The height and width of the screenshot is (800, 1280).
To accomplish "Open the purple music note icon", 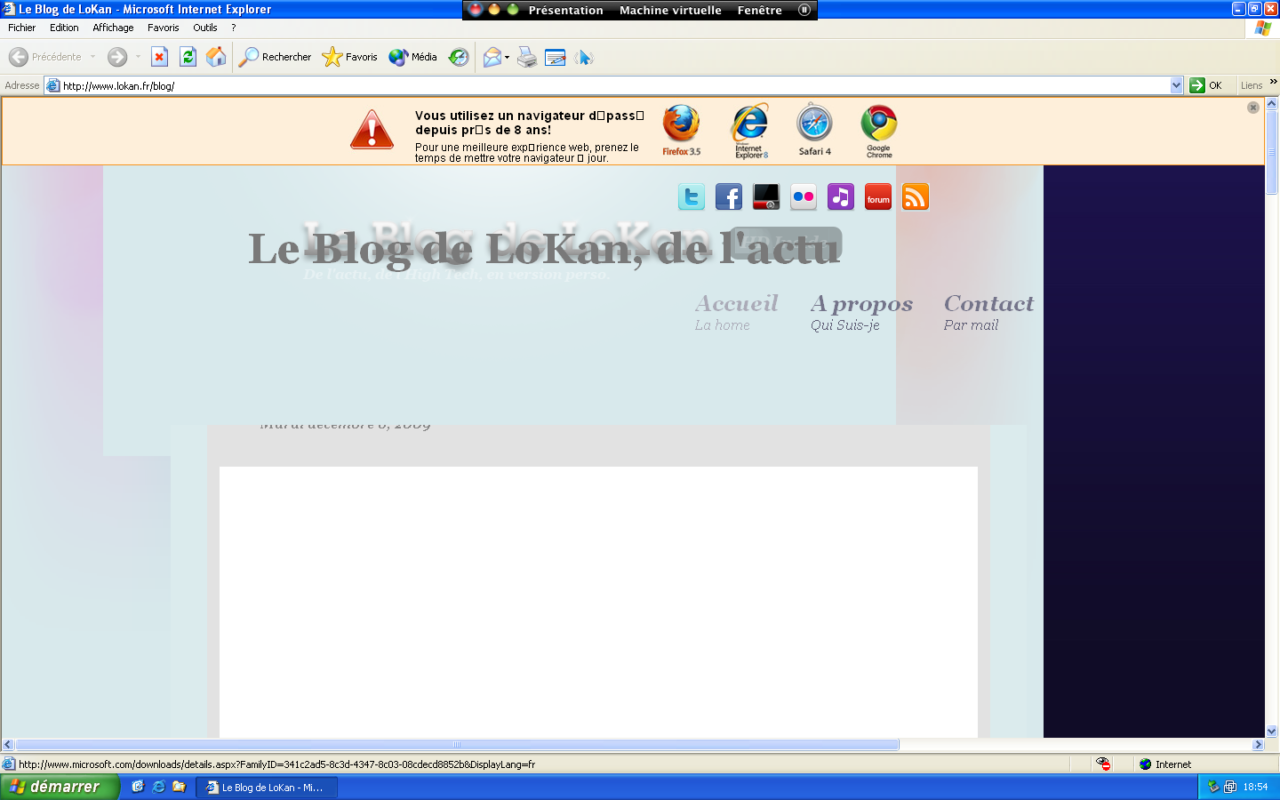I will pyautogui.click(x=841, y=197).
